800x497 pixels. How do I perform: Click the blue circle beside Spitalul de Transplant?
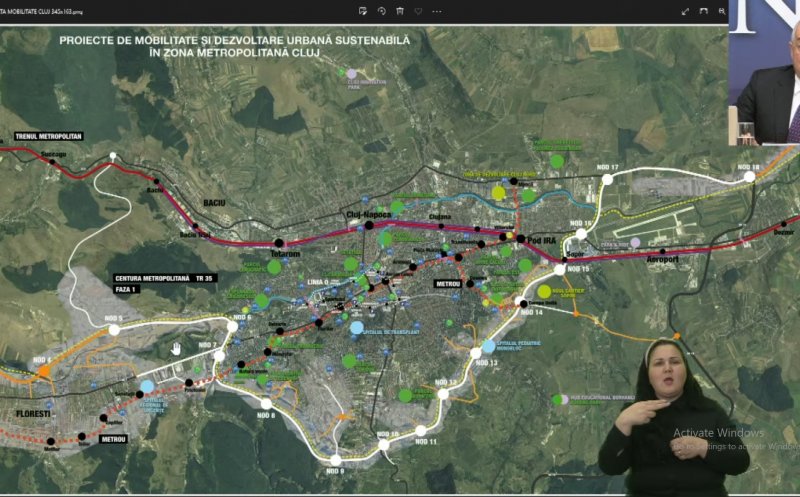pos(357,328)
